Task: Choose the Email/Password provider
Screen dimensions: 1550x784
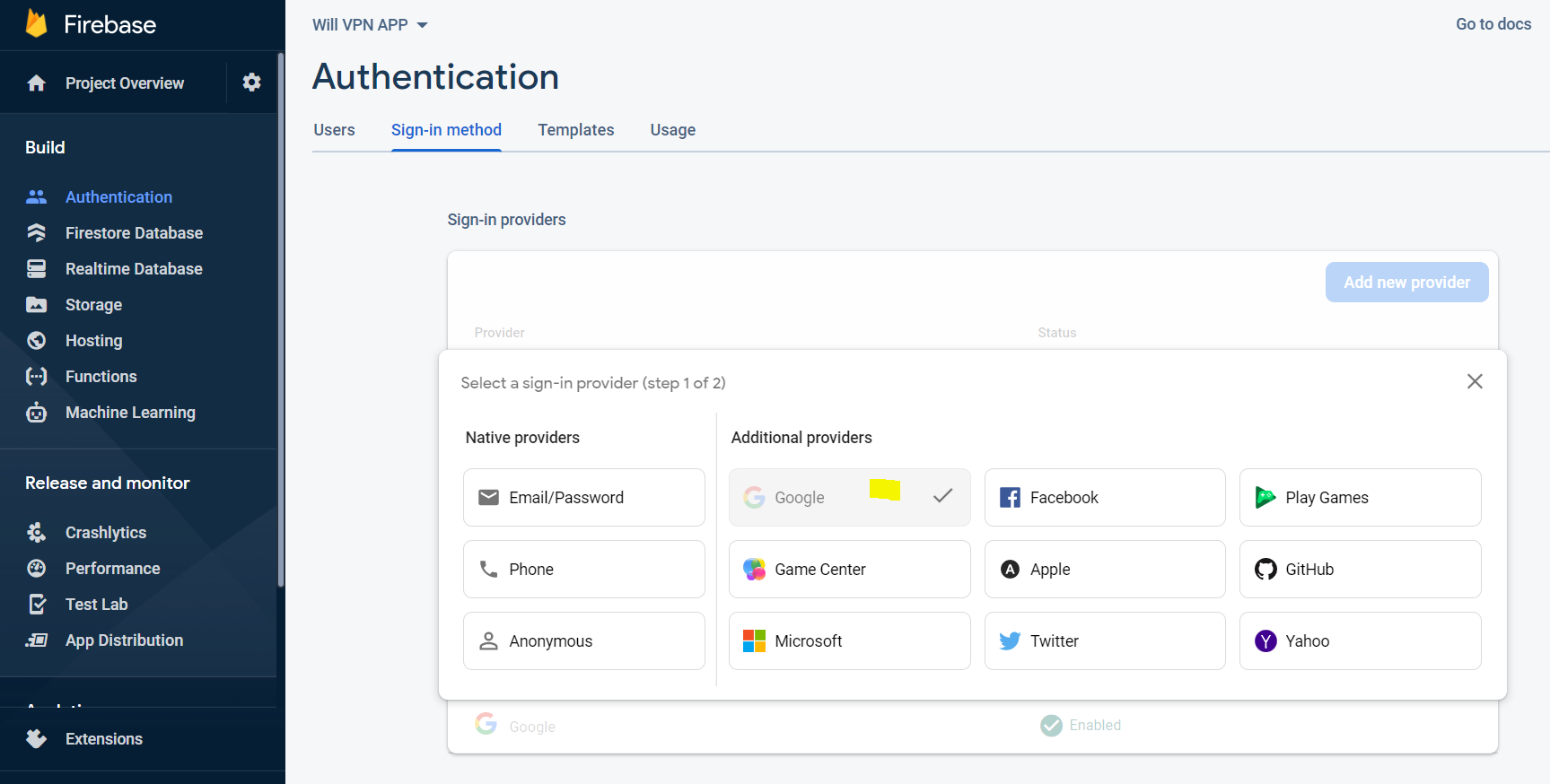Action: pyautogui.click(x=584, y=497)
